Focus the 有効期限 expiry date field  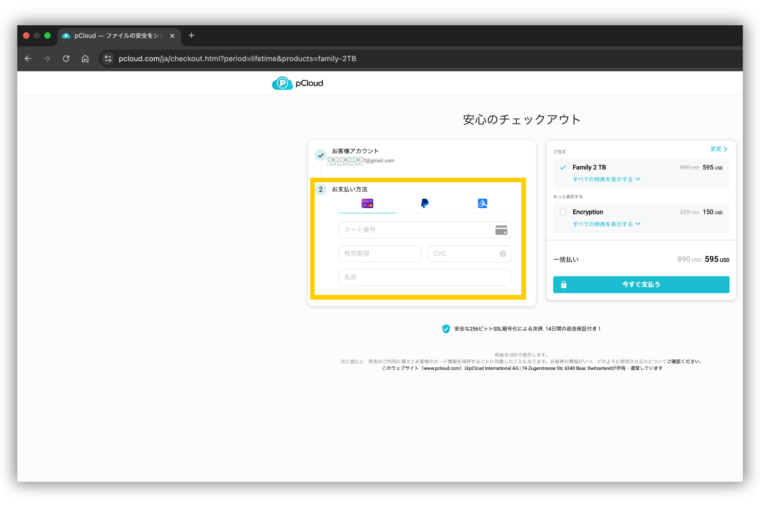(380, 254)
